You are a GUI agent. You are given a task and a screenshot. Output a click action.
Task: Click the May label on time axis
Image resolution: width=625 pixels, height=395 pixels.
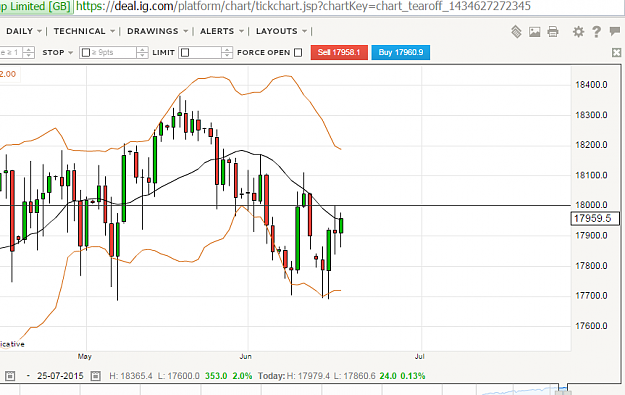tap(85, 356)
